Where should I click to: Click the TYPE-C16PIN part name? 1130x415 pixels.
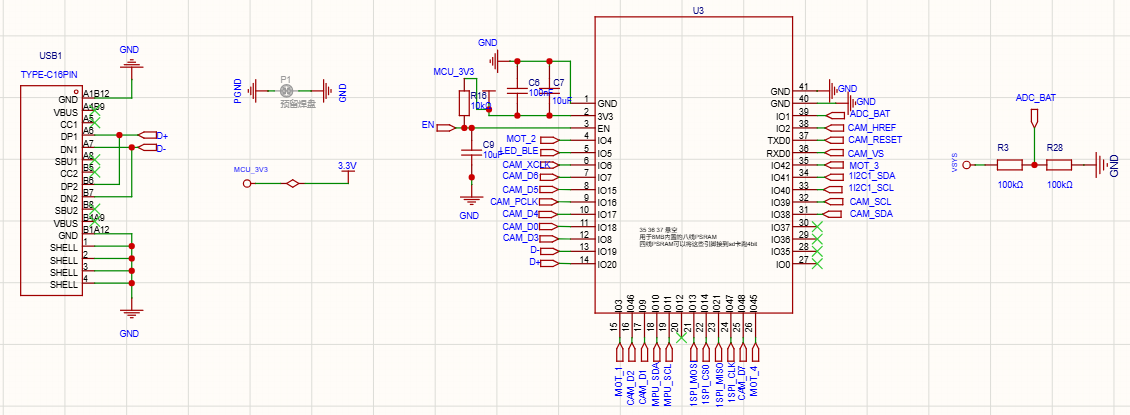[x=50, y=74]
